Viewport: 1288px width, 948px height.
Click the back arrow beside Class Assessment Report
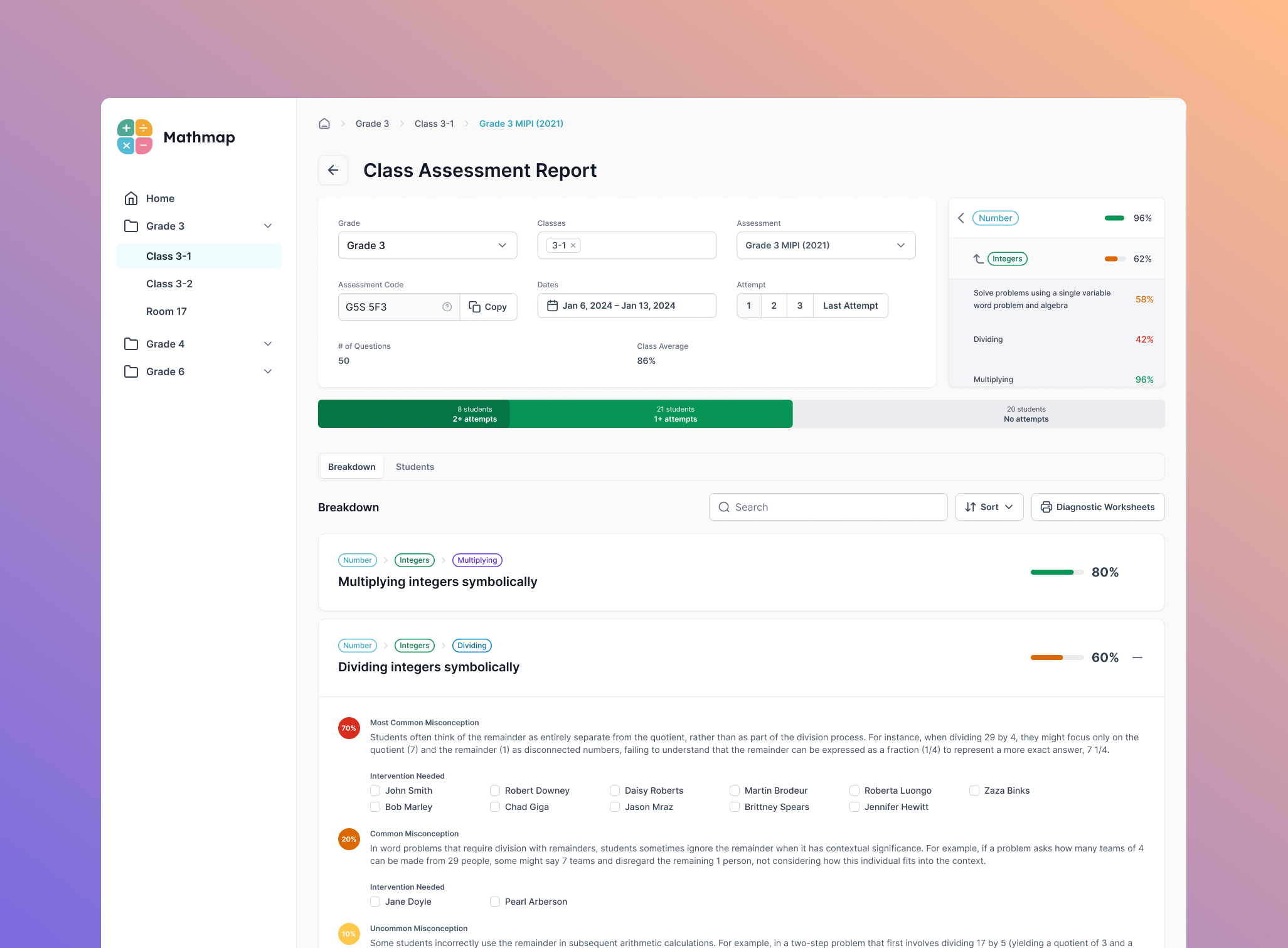333,170
